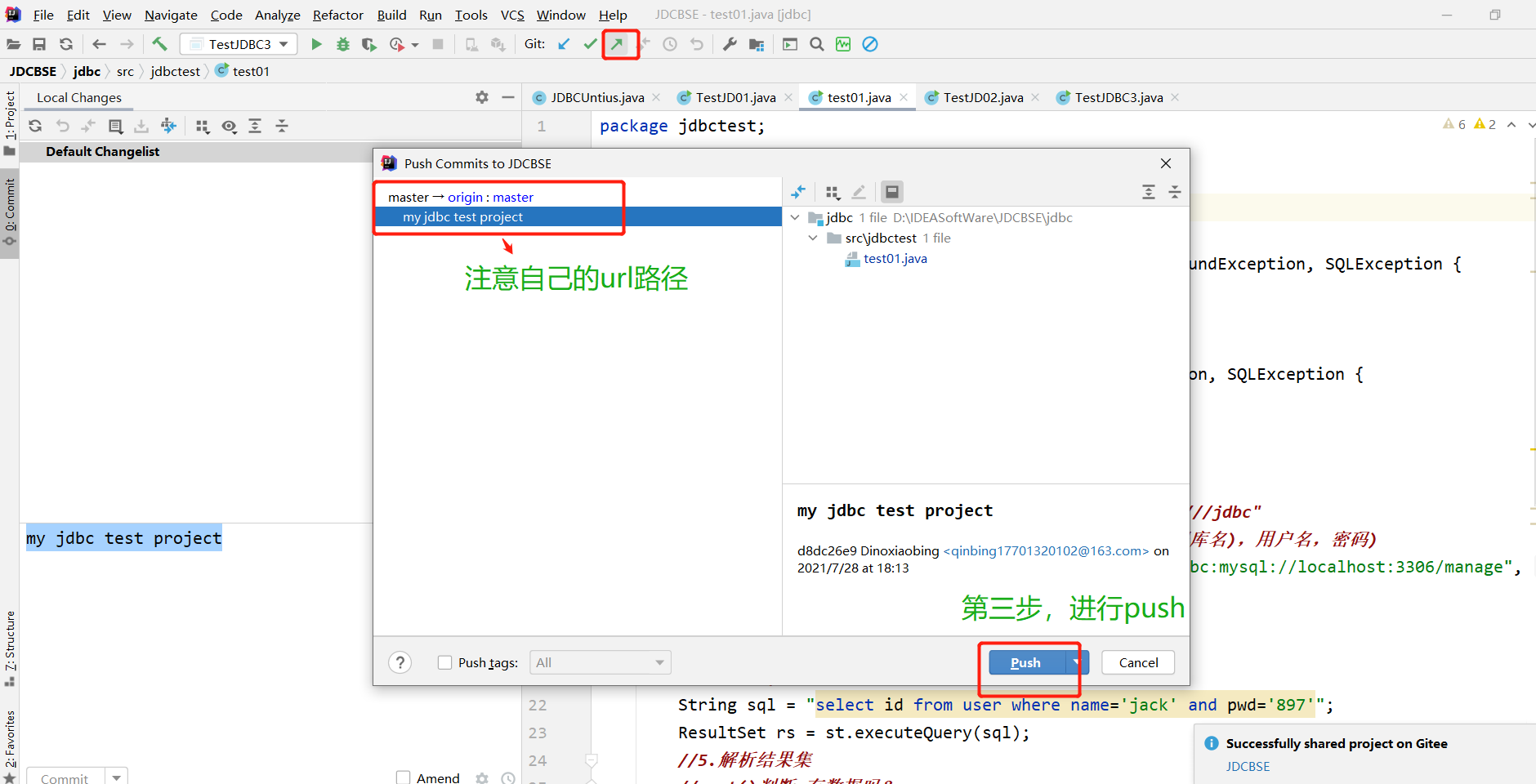Viewport: 1536px width, 784px height.
Task: Click origin remote link
Action: (x=465, y=197)
